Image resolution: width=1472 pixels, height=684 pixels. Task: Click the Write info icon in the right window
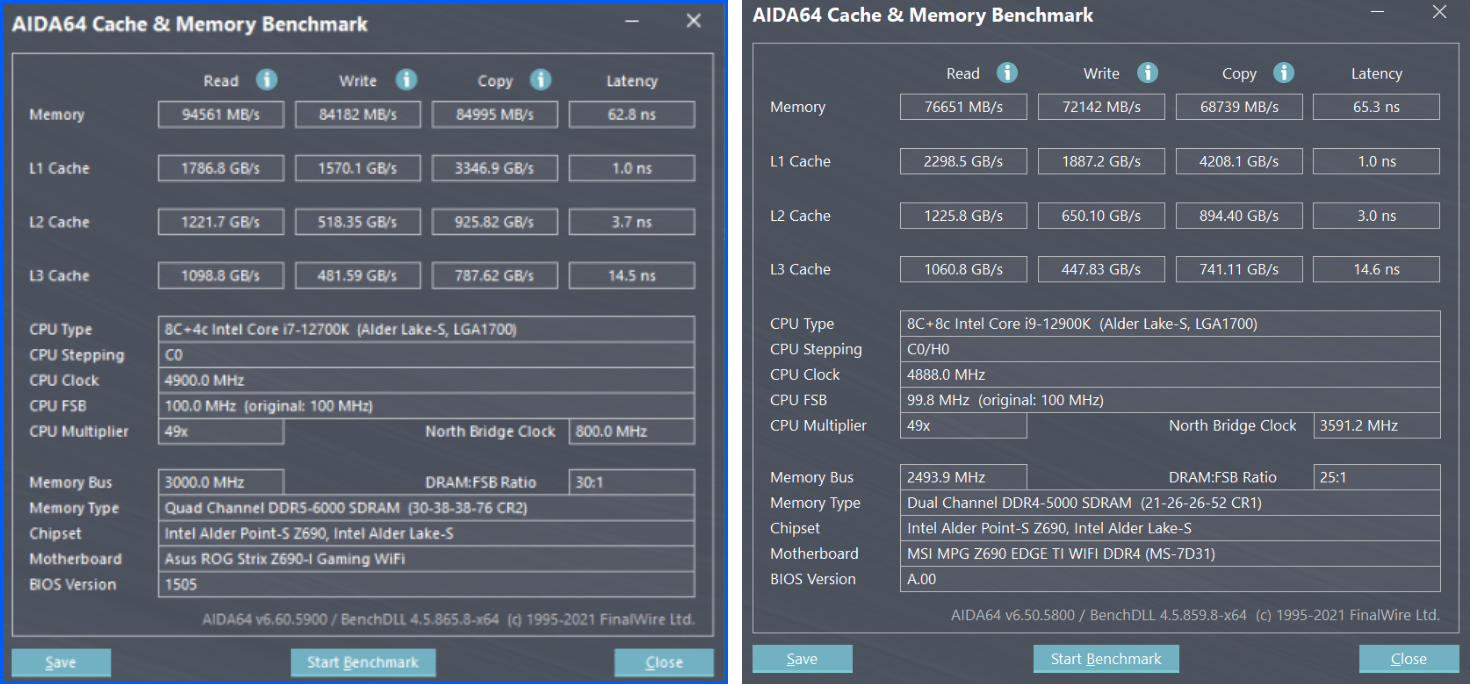[x=1147, y=72]
